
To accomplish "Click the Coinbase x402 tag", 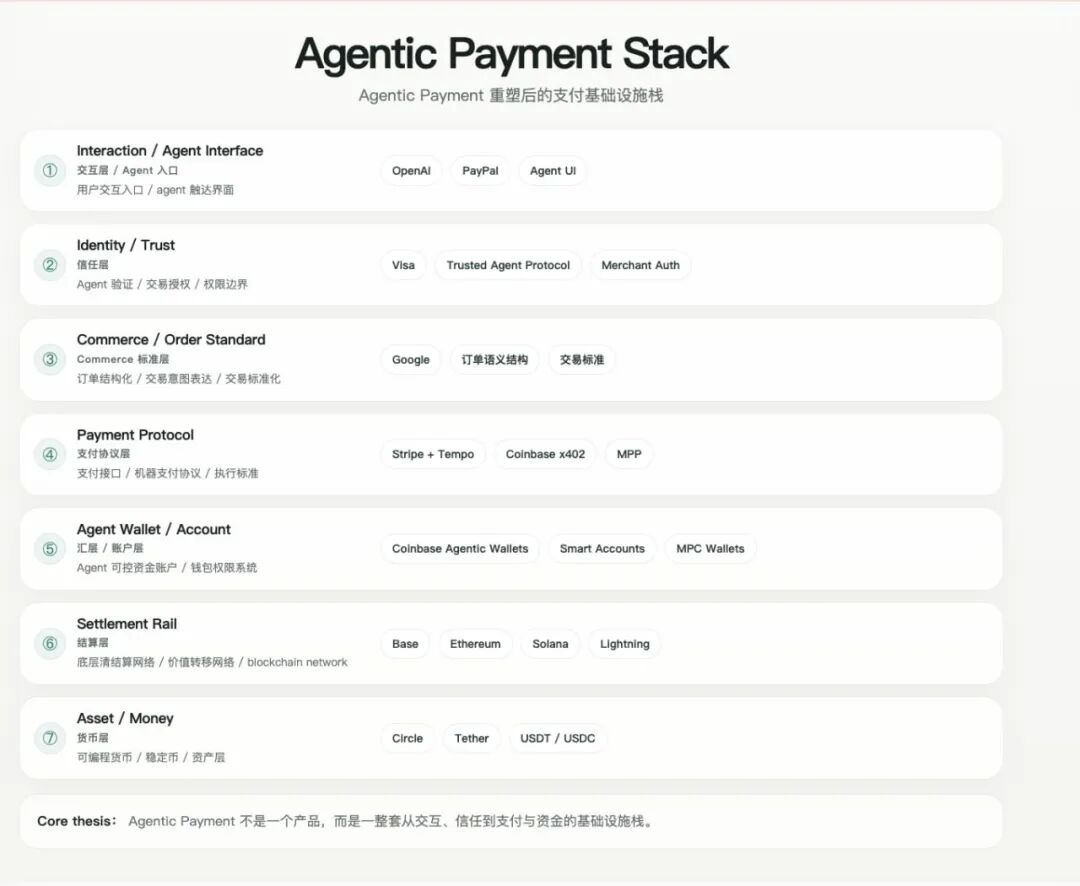I will (x=545, y=454).
